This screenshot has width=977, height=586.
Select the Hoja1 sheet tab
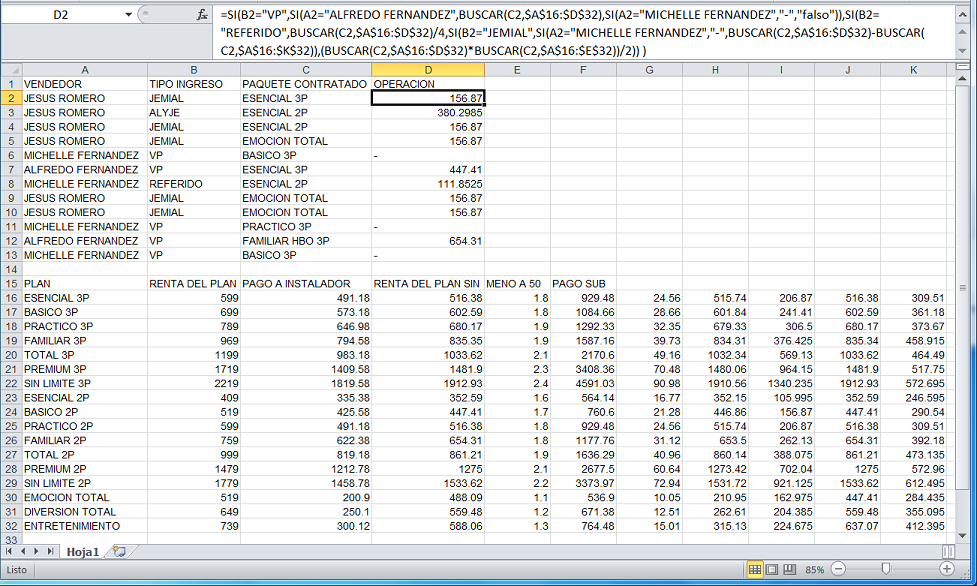coord(82,552)
